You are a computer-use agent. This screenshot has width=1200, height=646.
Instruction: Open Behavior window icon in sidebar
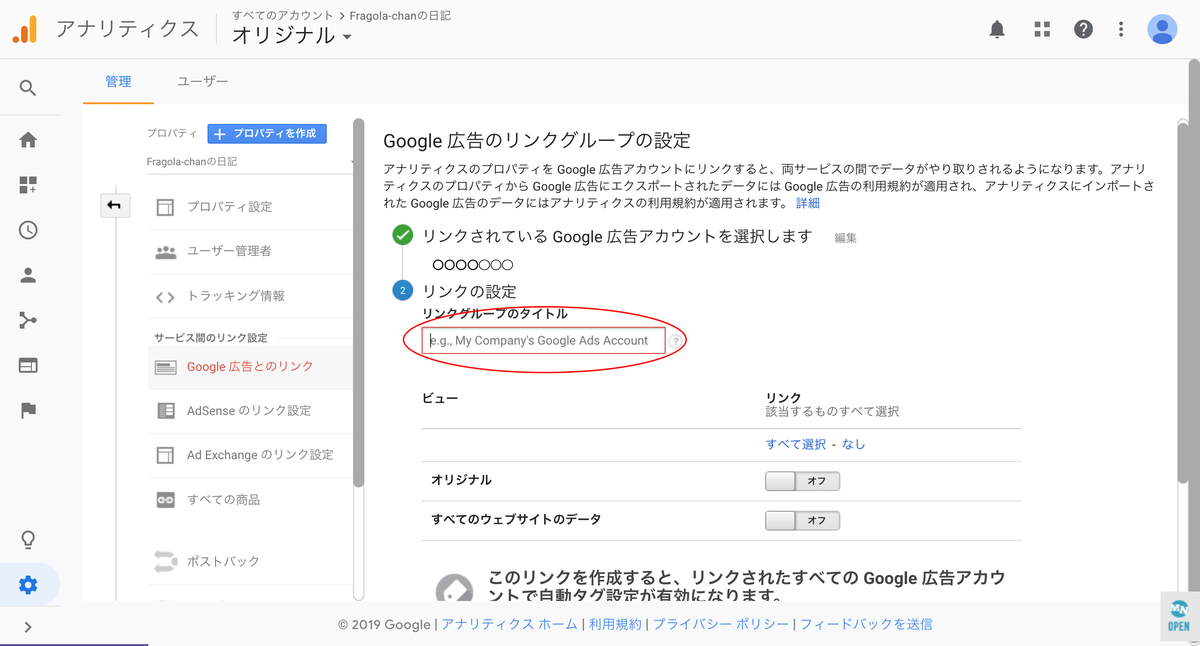coord(28,365)
